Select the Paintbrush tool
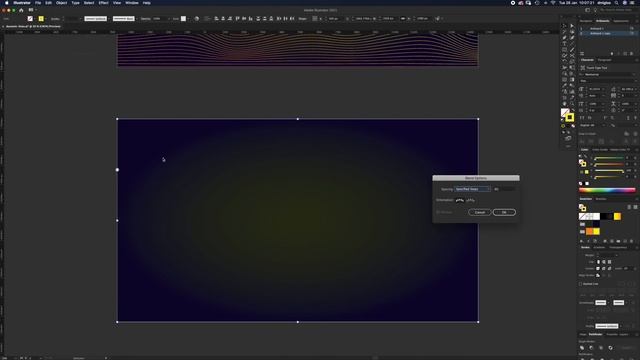The width and height of the screenshot is (640, 360). pyautogui.click(x=572, y=49)
